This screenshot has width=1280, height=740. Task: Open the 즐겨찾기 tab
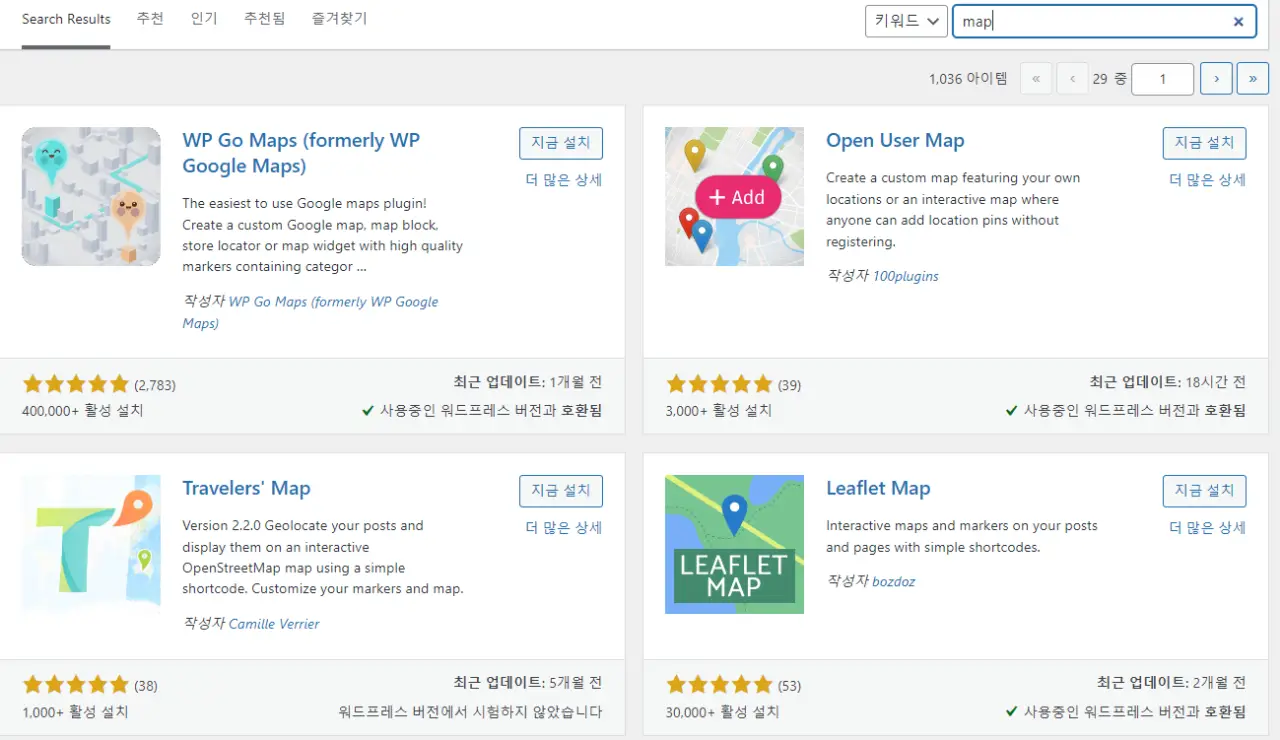tap(338, 18)
